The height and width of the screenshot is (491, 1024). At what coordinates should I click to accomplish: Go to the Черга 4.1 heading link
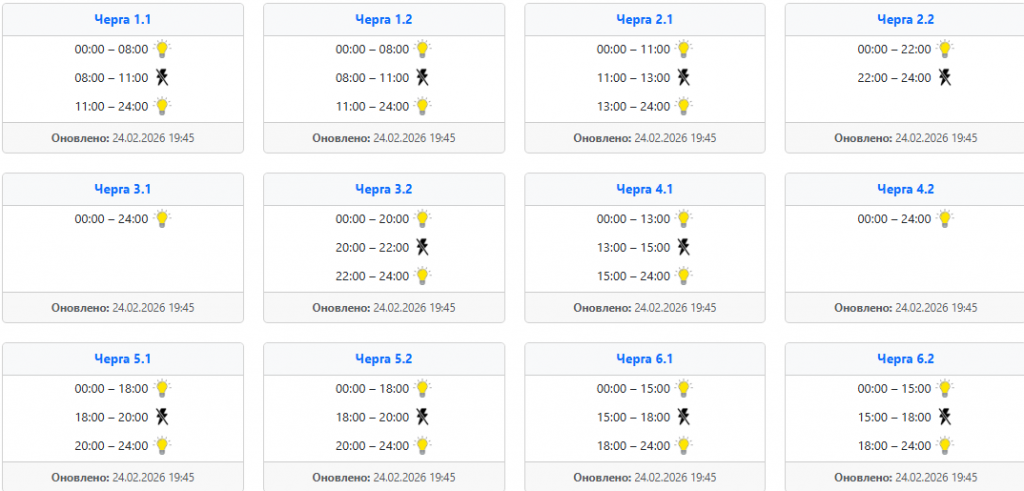pyautogui.click(x=644, y=189)
